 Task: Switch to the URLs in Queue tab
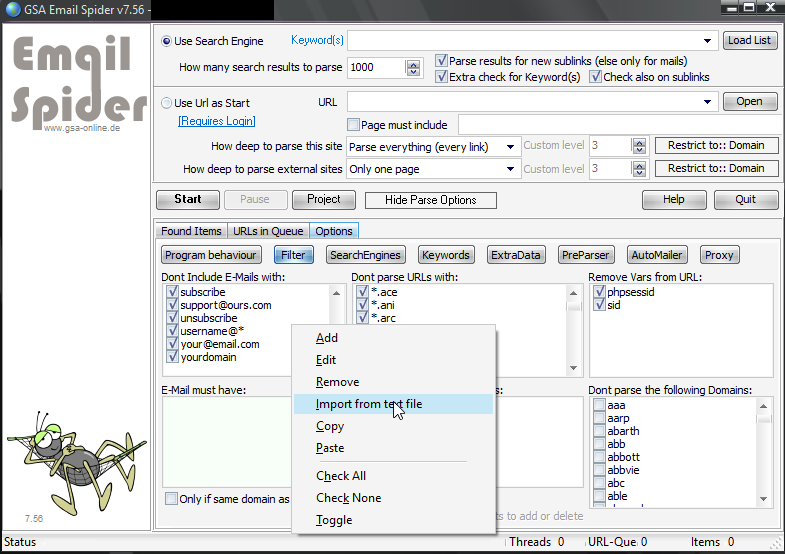268,231
